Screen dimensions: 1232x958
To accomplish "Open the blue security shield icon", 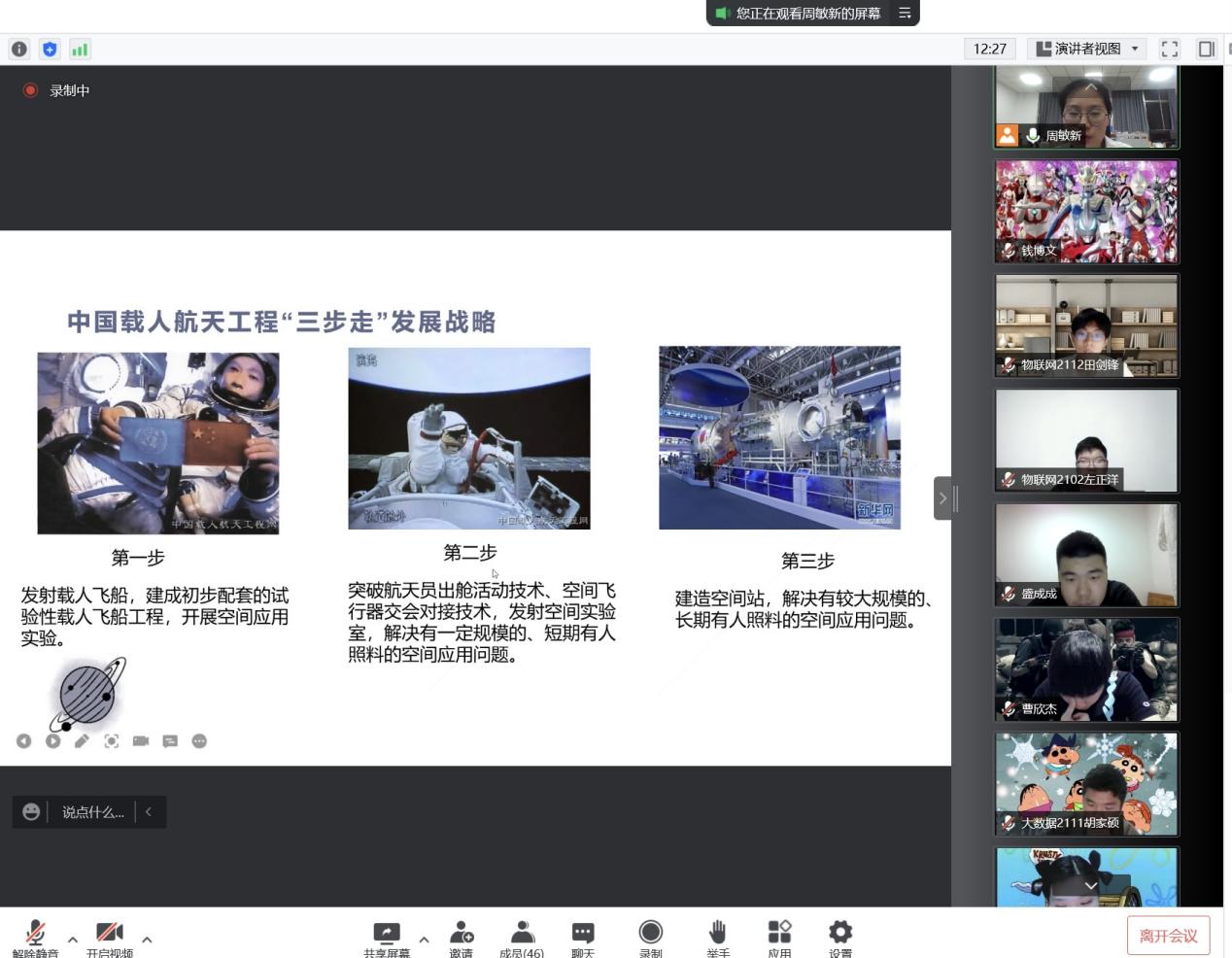I will (x=50, y=49).
